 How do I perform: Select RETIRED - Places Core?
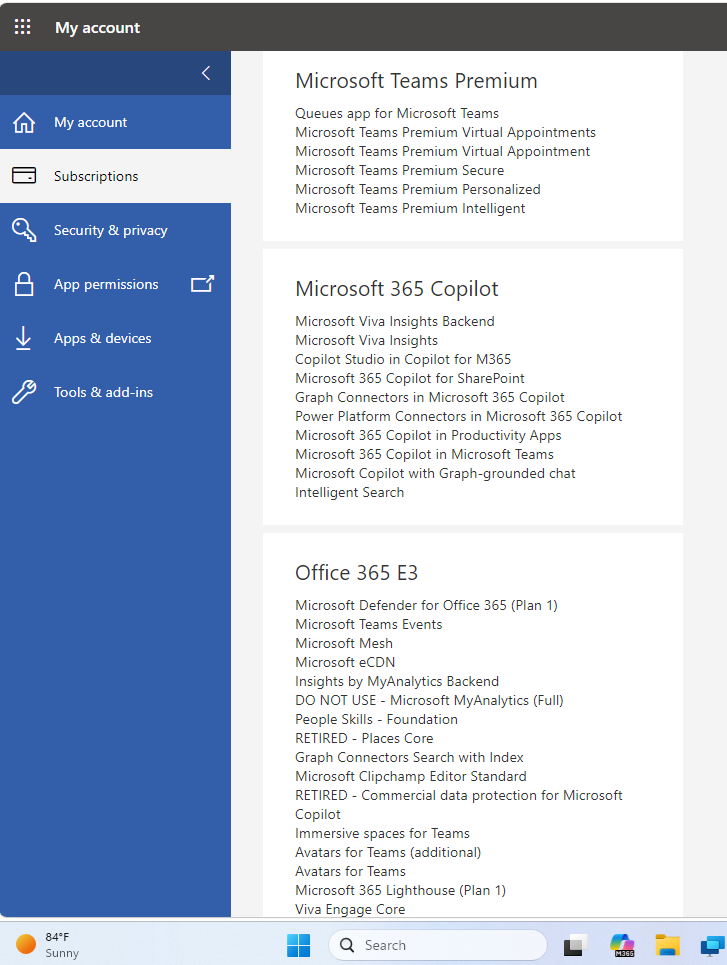click(x=364, y=739)
